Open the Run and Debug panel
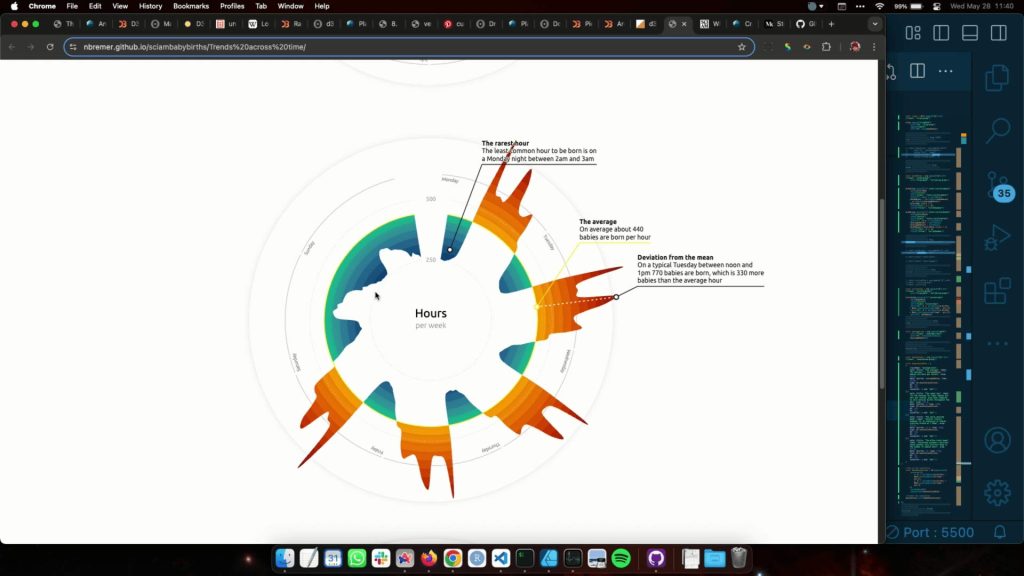The height and width of the screenshot is (576, 1024). coord(997,238)
